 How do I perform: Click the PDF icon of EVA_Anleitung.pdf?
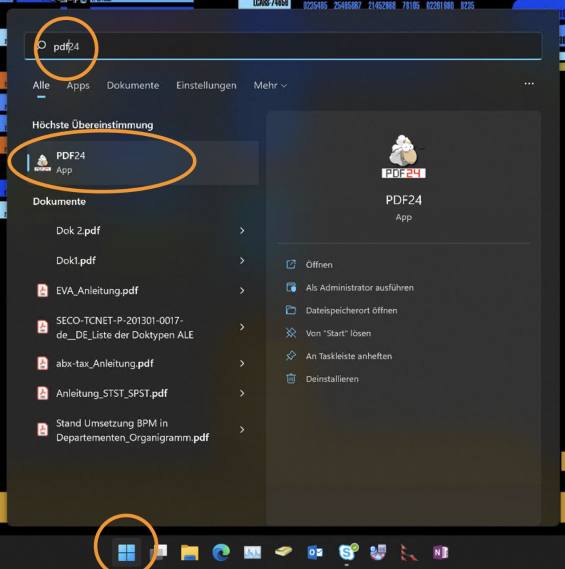pyautogui.click(x=43, y=290)
